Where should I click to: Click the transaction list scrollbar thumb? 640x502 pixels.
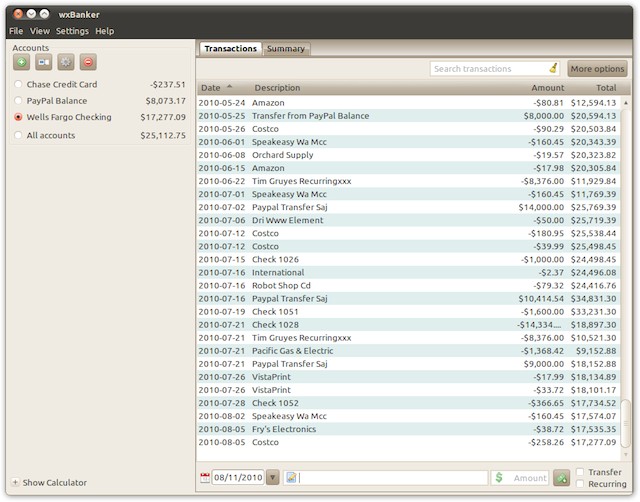tap(626, 423)
